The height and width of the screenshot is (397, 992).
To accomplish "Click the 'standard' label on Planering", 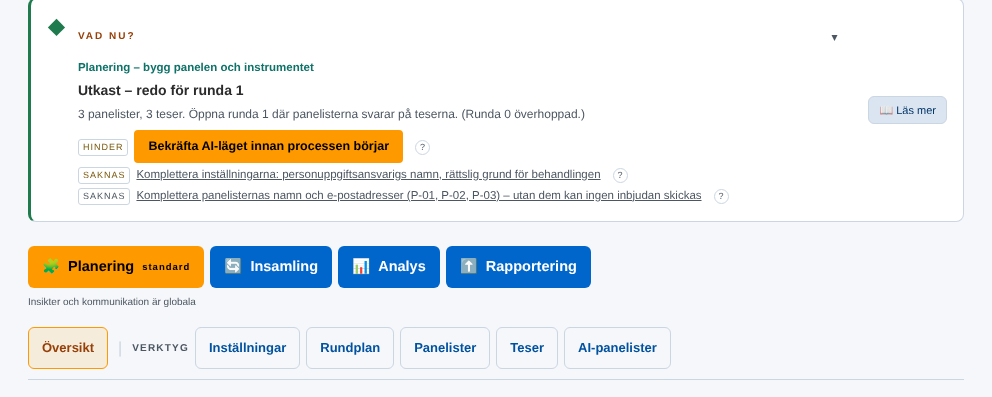I will pyautogui.click(x=166, y=267).
